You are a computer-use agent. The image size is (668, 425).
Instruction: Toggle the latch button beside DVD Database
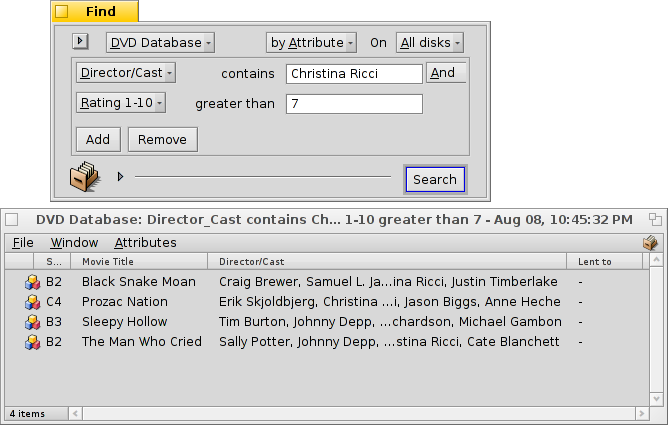click(x=81, y=42)
